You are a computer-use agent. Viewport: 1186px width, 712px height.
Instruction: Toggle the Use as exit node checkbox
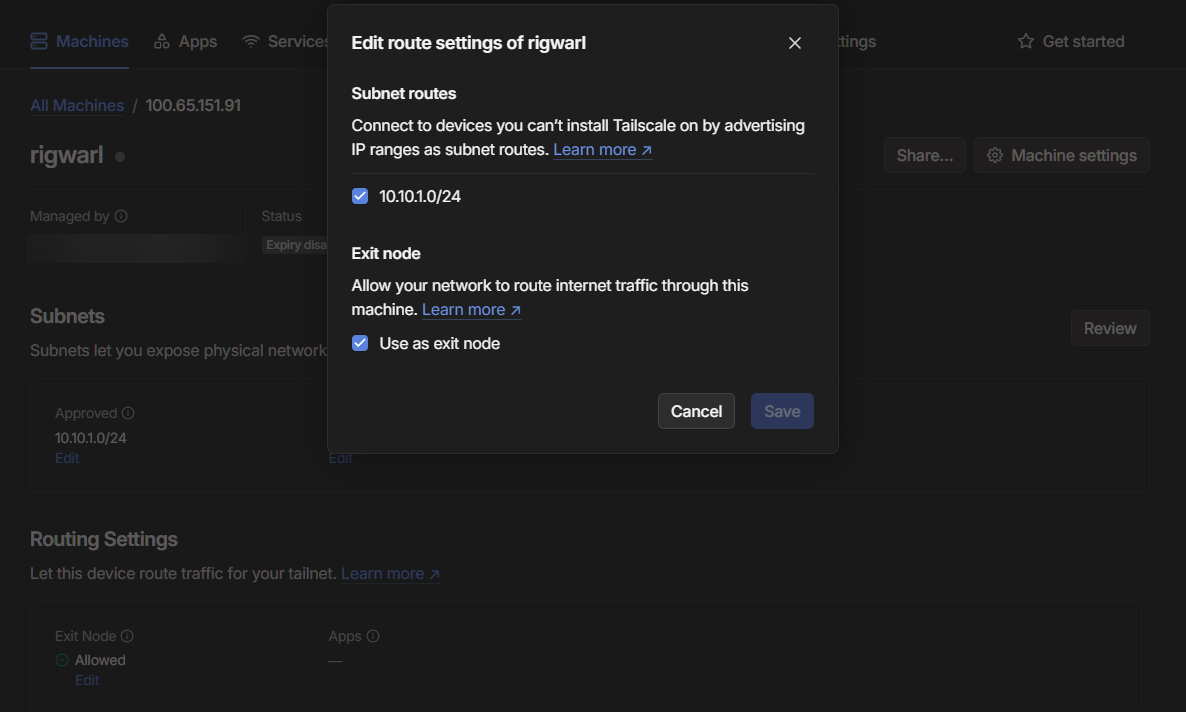(x=360, y=343)
